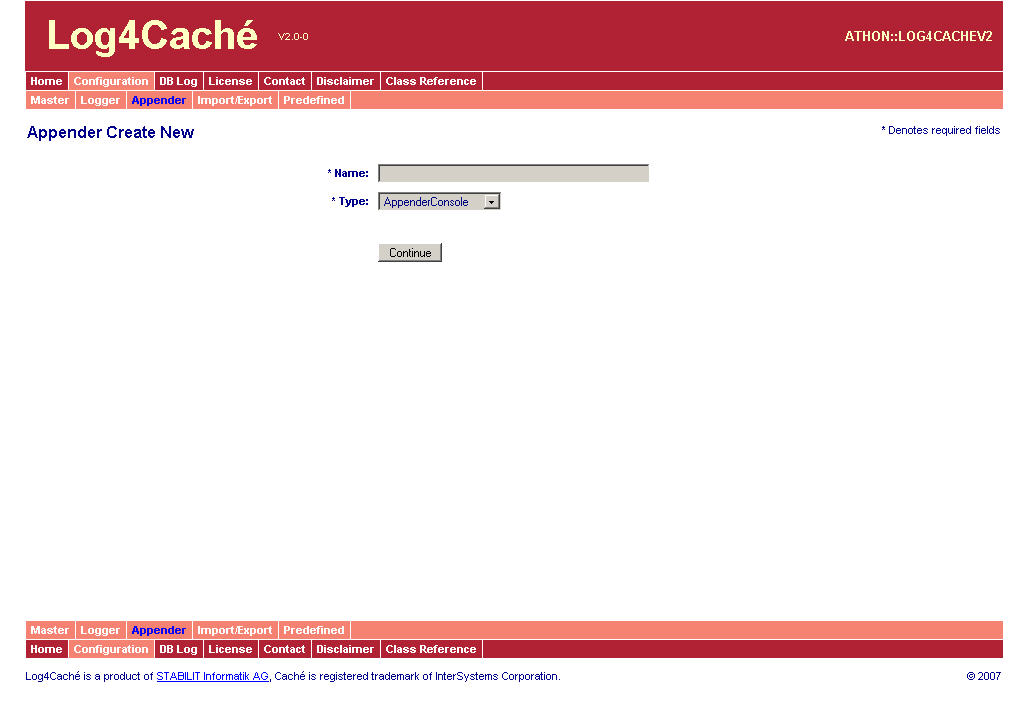Click the Continue button
The height and width of the screenshot is (712, 1029).
[x=410, y=253]
